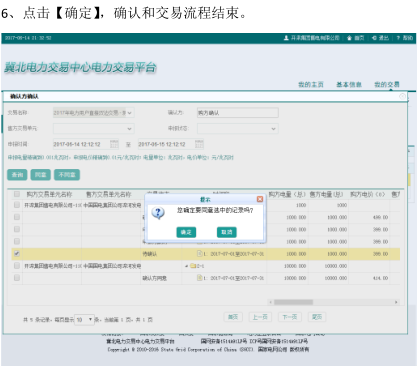Click 取消 in the prompt dialog
Image resolution: width=418 pixels, height=368 pixels.
point(227,232)
